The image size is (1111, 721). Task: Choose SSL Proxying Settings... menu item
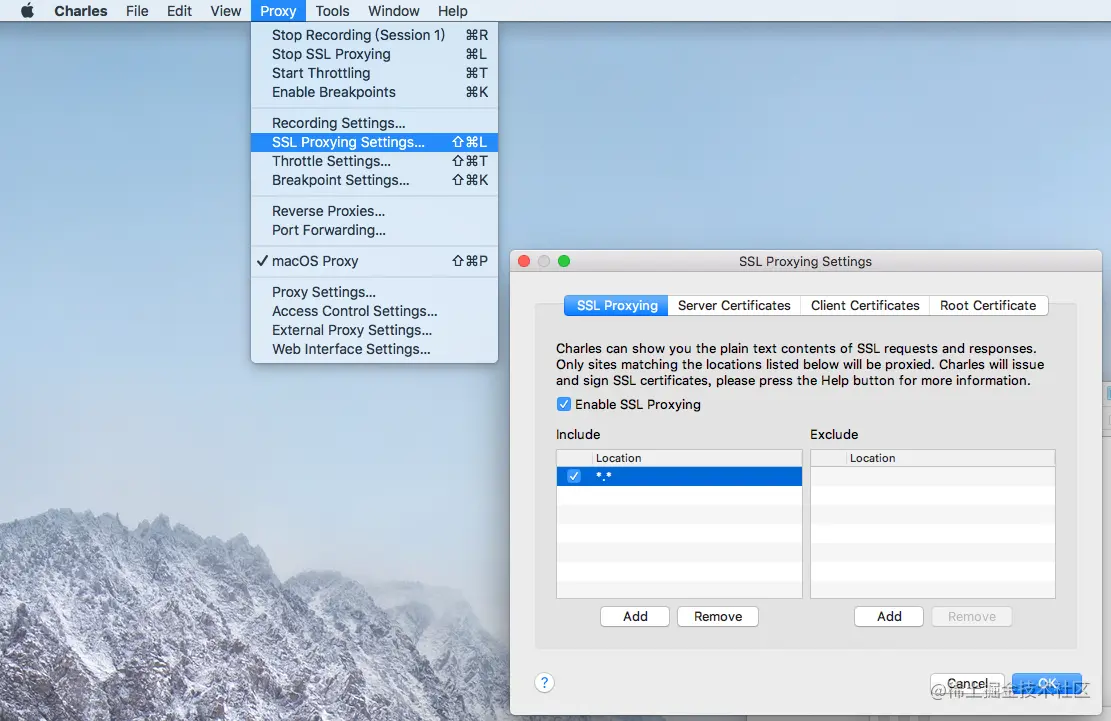coord(374,142)
